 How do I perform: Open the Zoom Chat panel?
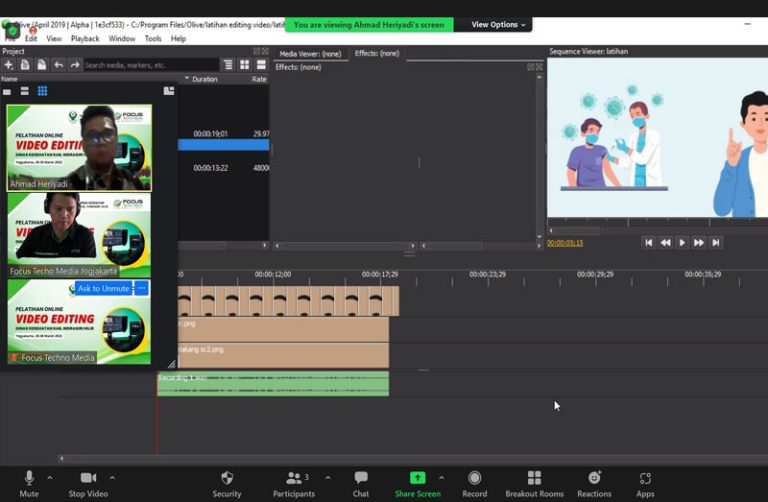coord(361,478)
